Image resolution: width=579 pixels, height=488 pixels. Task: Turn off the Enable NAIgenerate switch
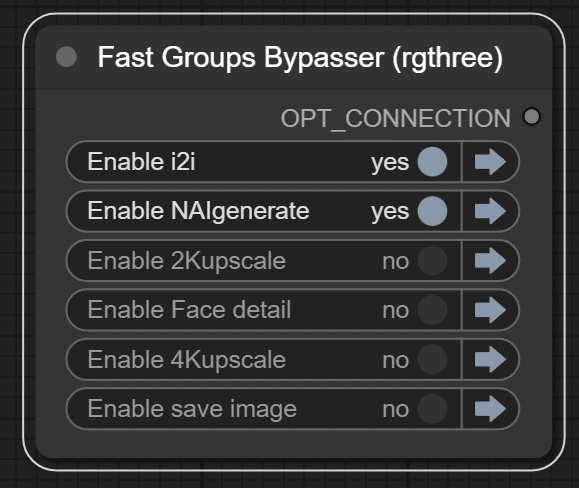click(432, 211)
